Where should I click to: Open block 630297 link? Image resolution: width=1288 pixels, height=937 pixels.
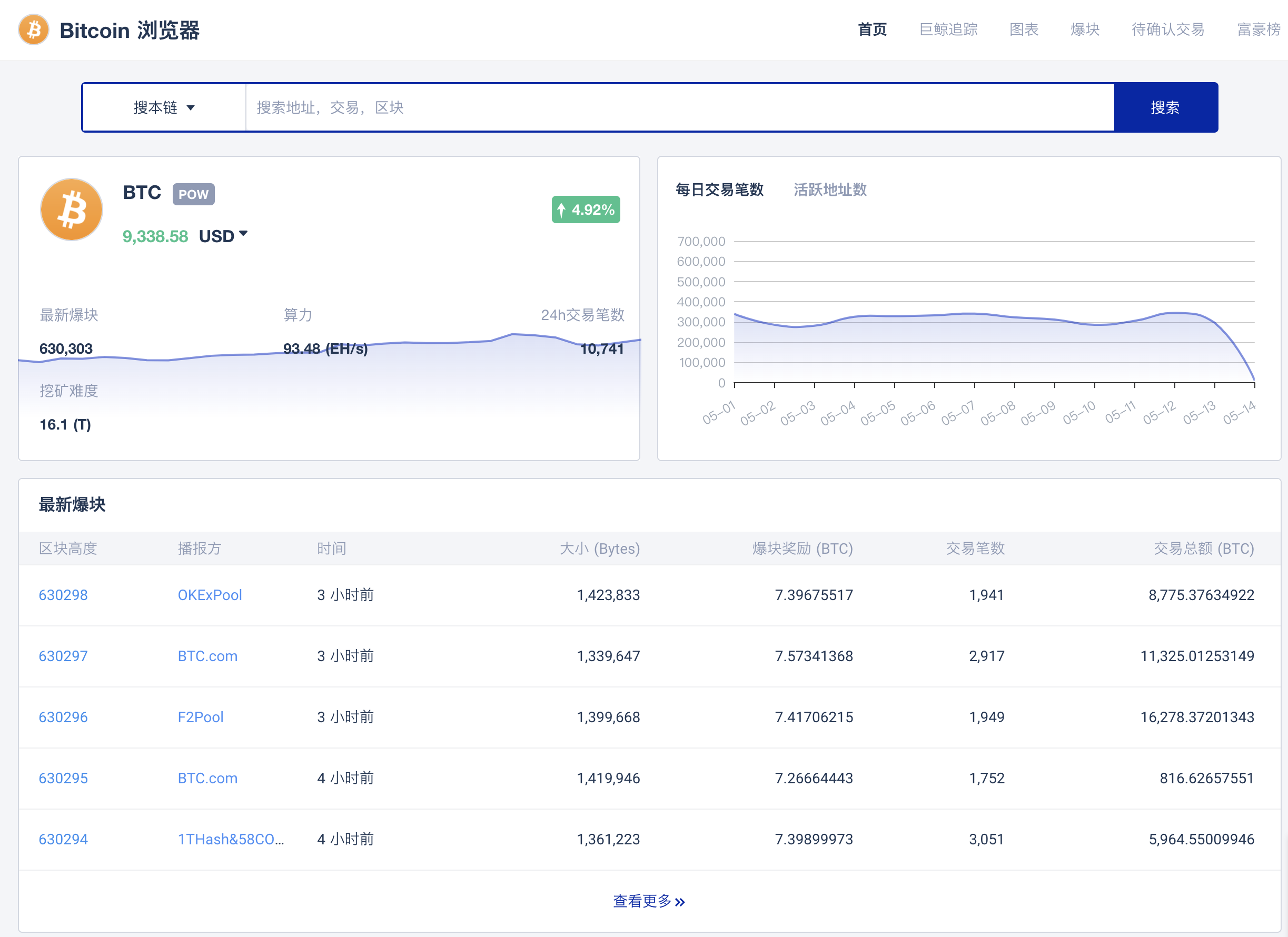tap(63, 656)
